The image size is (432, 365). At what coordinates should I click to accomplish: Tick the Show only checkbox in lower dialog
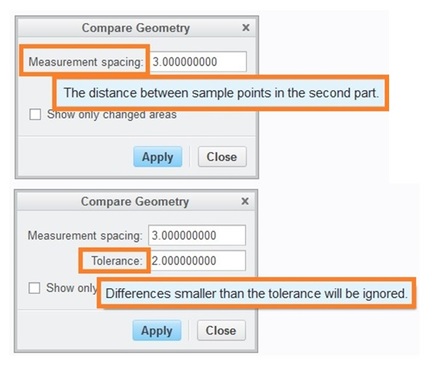tap(34, 288)
